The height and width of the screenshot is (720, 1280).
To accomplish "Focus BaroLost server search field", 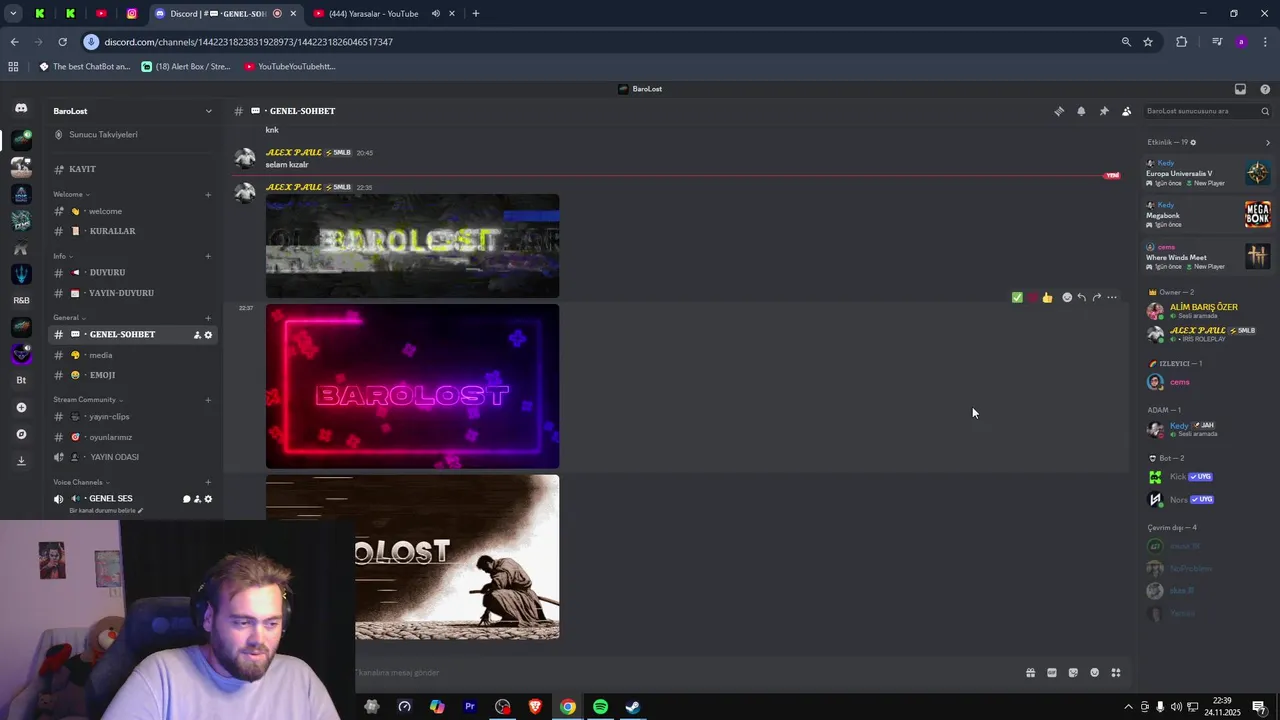I will pyautogui.click(x=1207, y=111).
